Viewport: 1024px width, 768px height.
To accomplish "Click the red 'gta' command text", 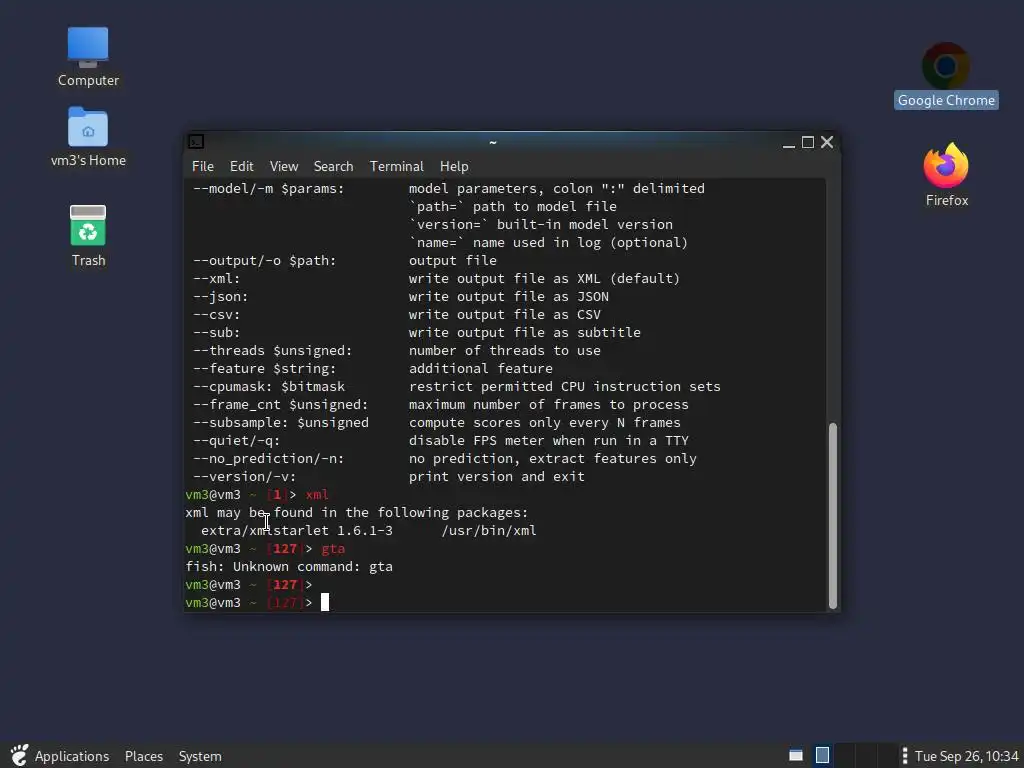I will click(x=333, y=549).
